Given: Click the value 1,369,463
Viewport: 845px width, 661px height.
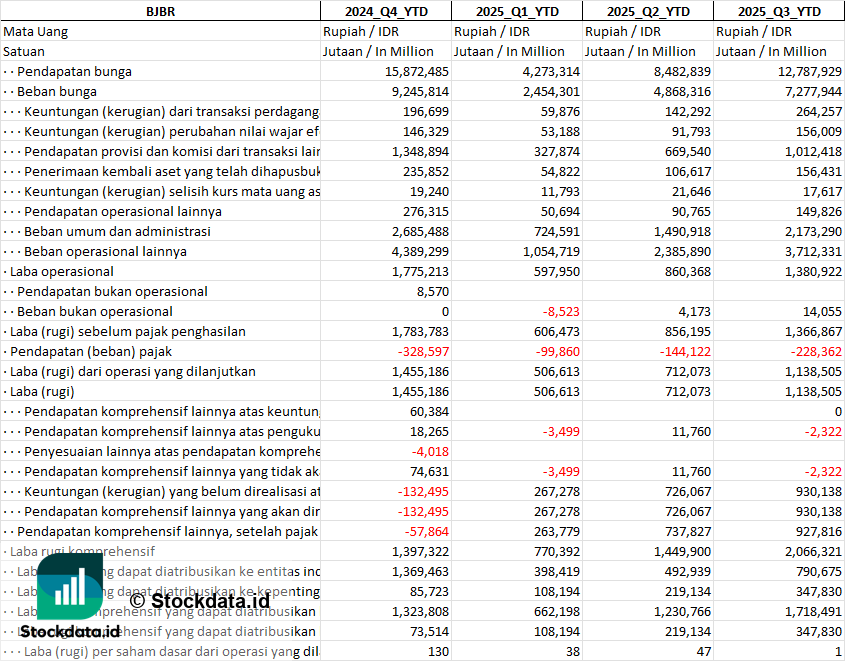Looking at the screenshot, I should click(420, 570).
